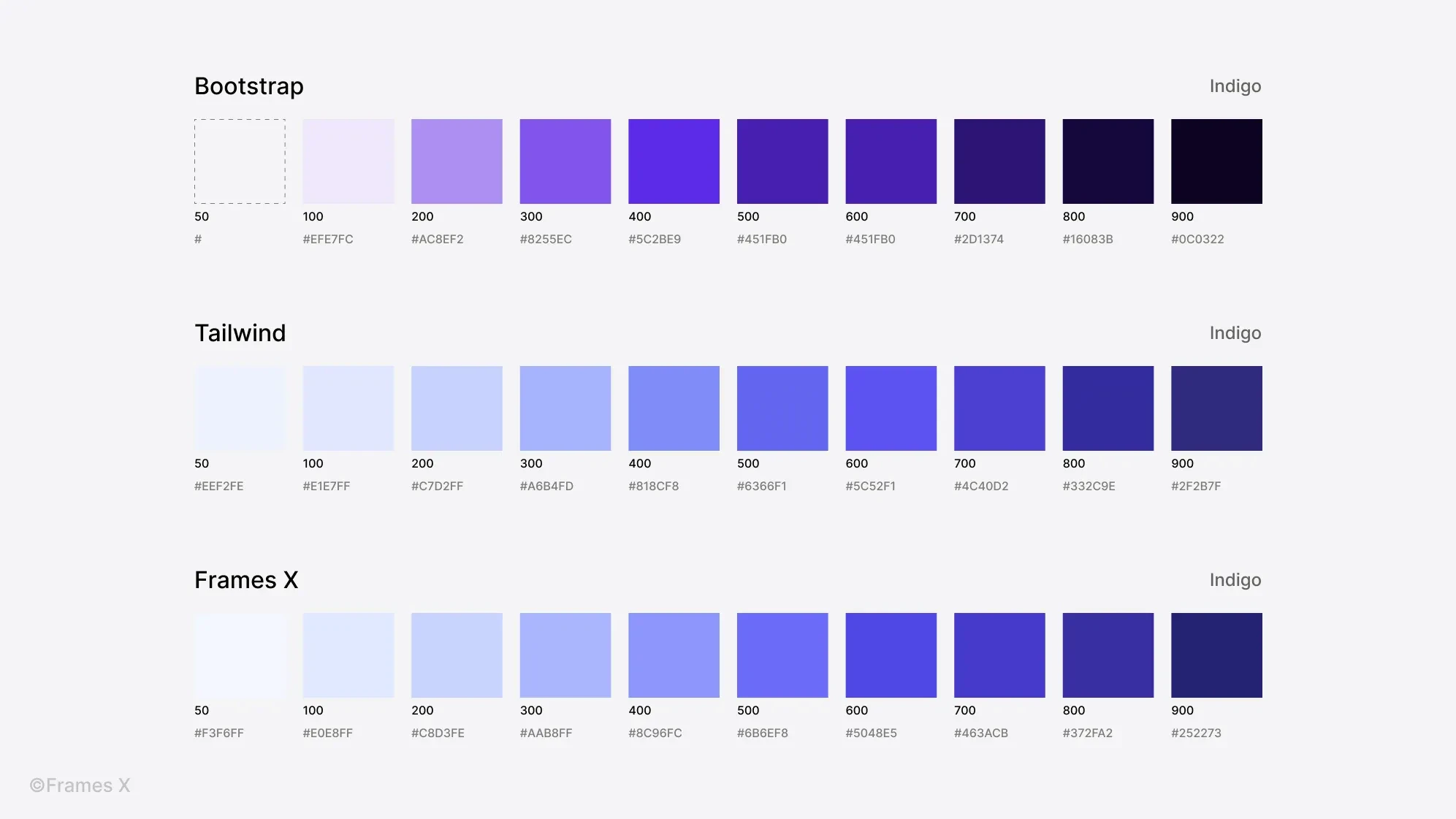The image size is (1456, 819).
Task: Click the Frames X section heading
Action: (x=246, y=580)
